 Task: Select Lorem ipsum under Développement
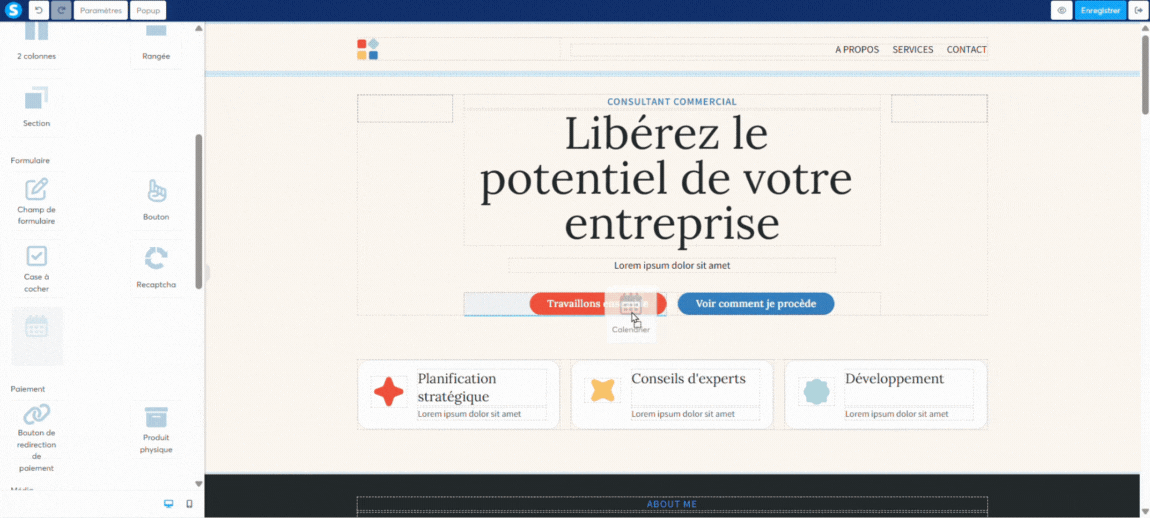896,414
